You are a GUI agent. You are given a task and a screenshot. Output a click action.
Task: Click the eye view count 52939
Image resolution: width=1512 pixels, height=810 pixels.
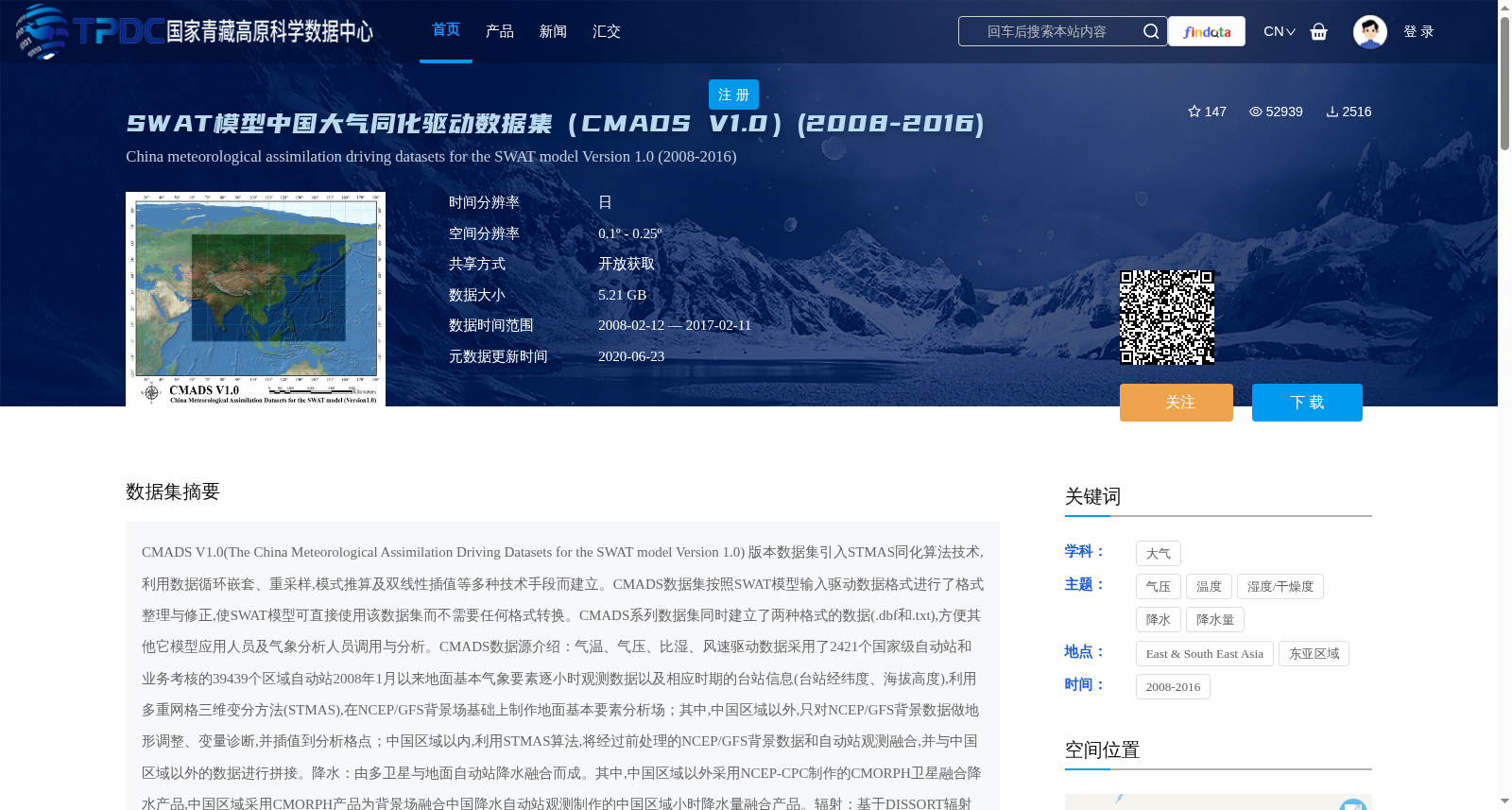[x=1276, y=112]
